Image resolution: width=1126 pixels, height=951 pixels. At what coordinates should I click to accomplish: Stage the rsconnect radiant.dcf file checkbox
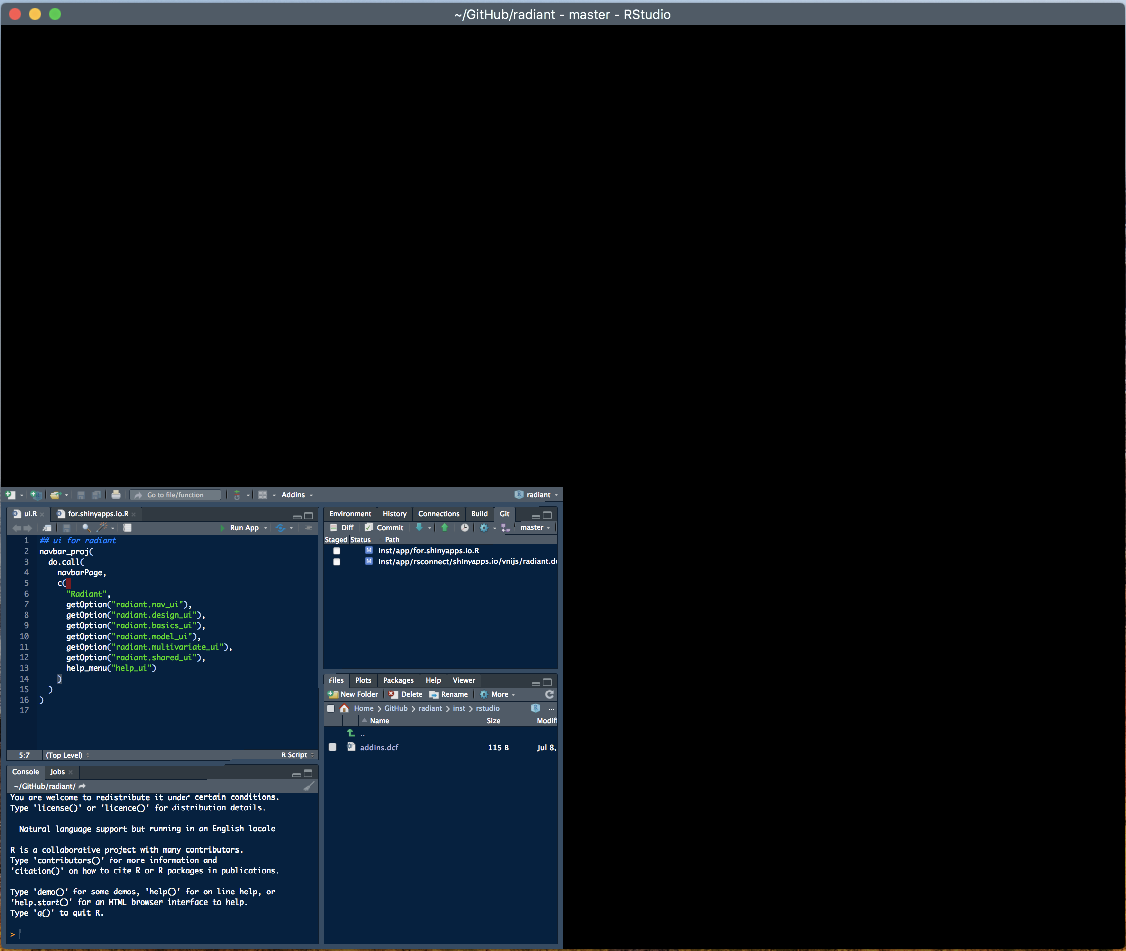coord(336,562)
